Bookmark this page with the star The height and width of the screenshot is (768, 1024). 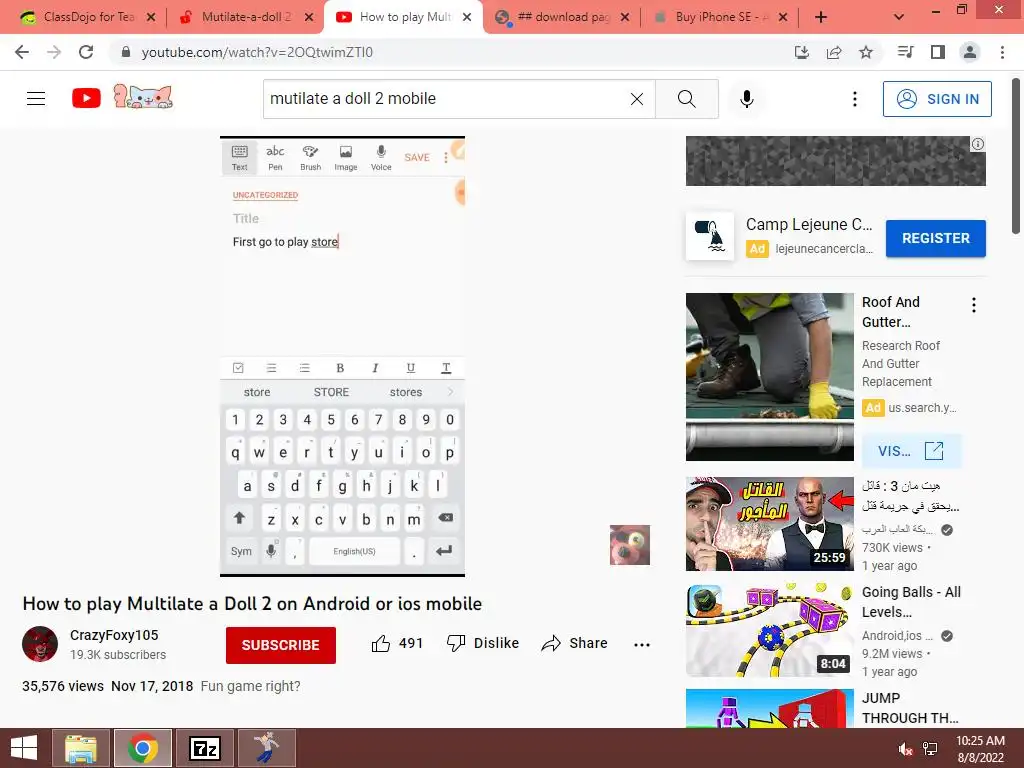[866, 52]
